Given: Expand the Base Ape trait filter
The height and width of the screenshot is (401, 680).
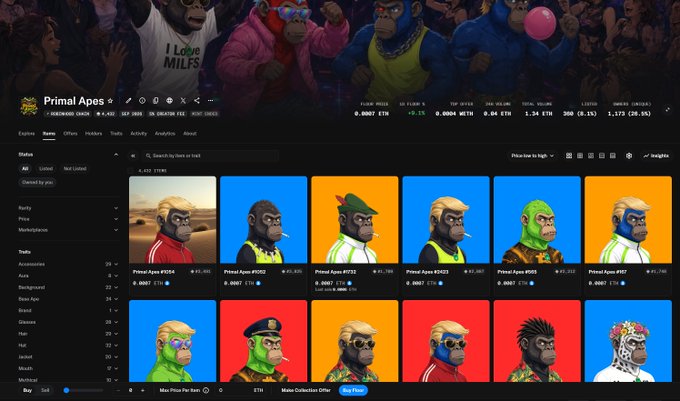Looking at the screenshot, I should coord(68,299).
